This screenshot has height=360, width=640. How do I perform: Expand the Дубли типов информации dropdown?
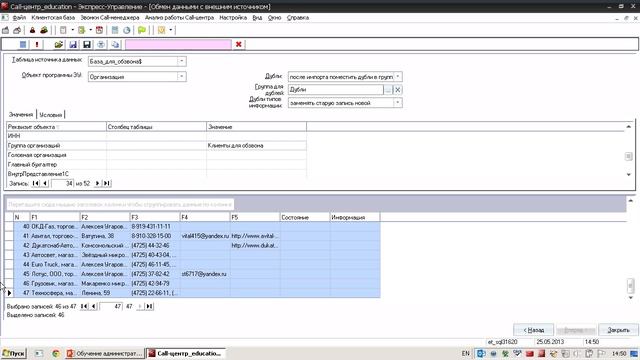click(398, 103)
